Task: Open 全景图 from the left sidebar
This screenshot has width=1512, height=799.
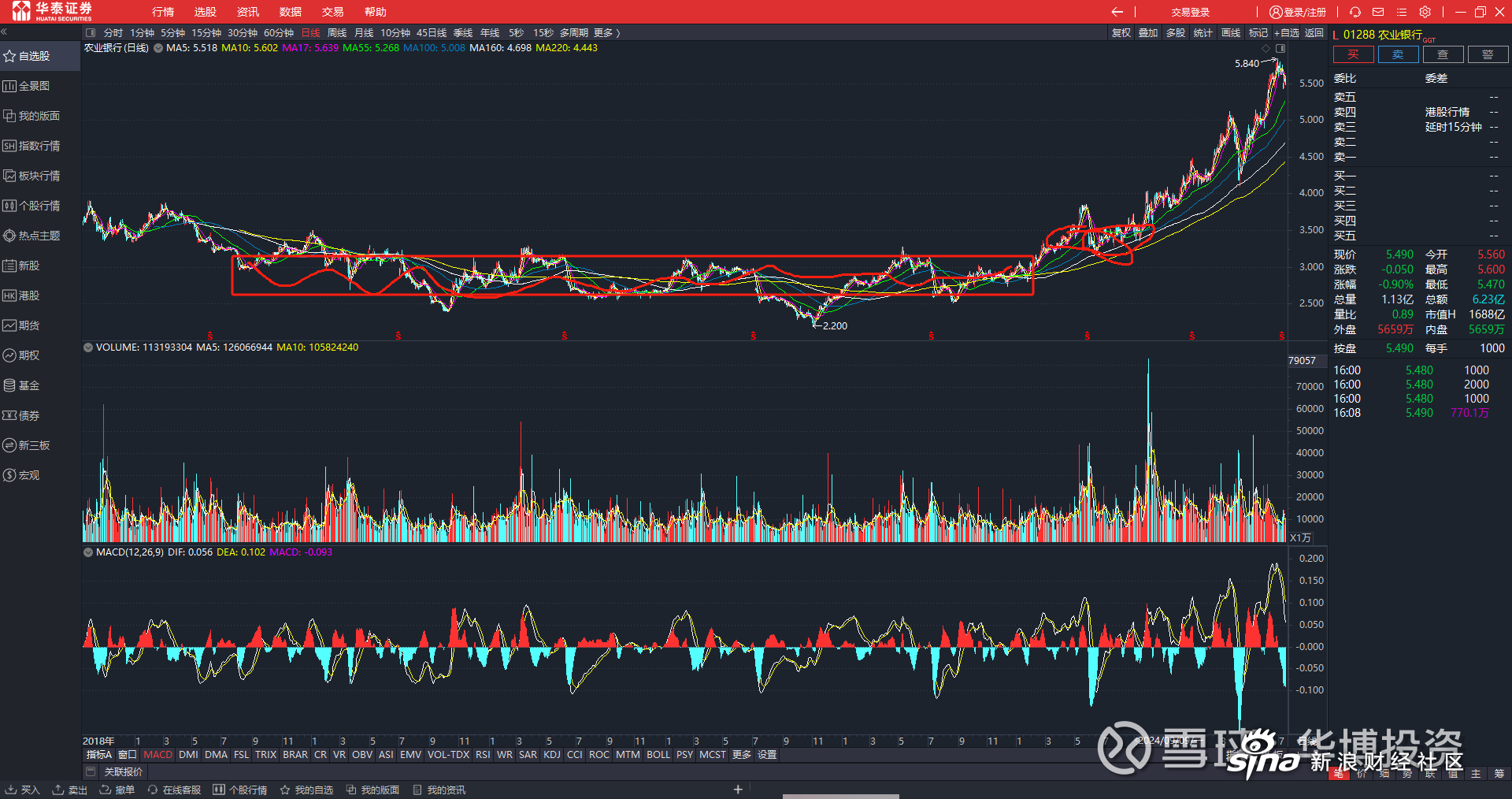Action: click(27, 86)
